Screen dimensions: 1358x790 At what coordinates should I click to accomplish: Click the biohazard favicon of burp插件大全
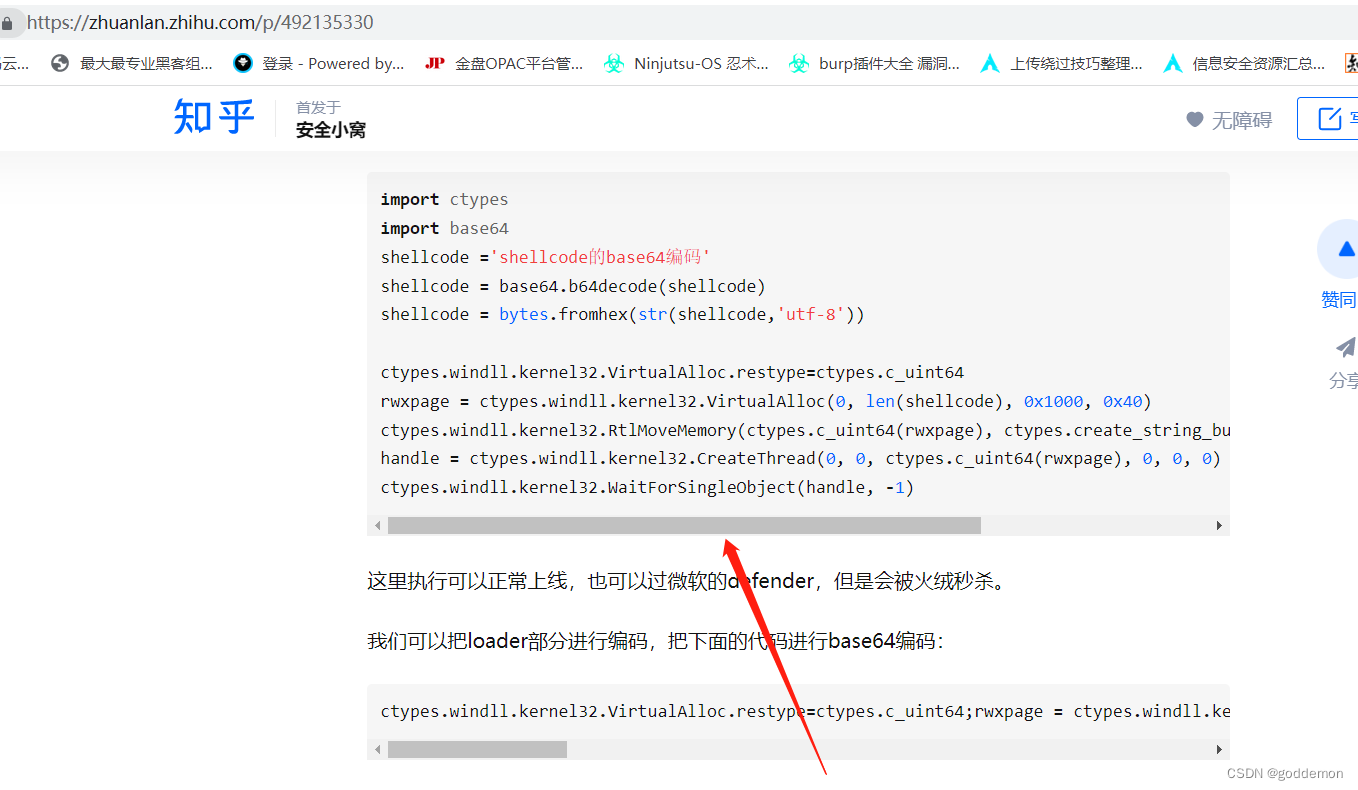(x=799, y=63)
